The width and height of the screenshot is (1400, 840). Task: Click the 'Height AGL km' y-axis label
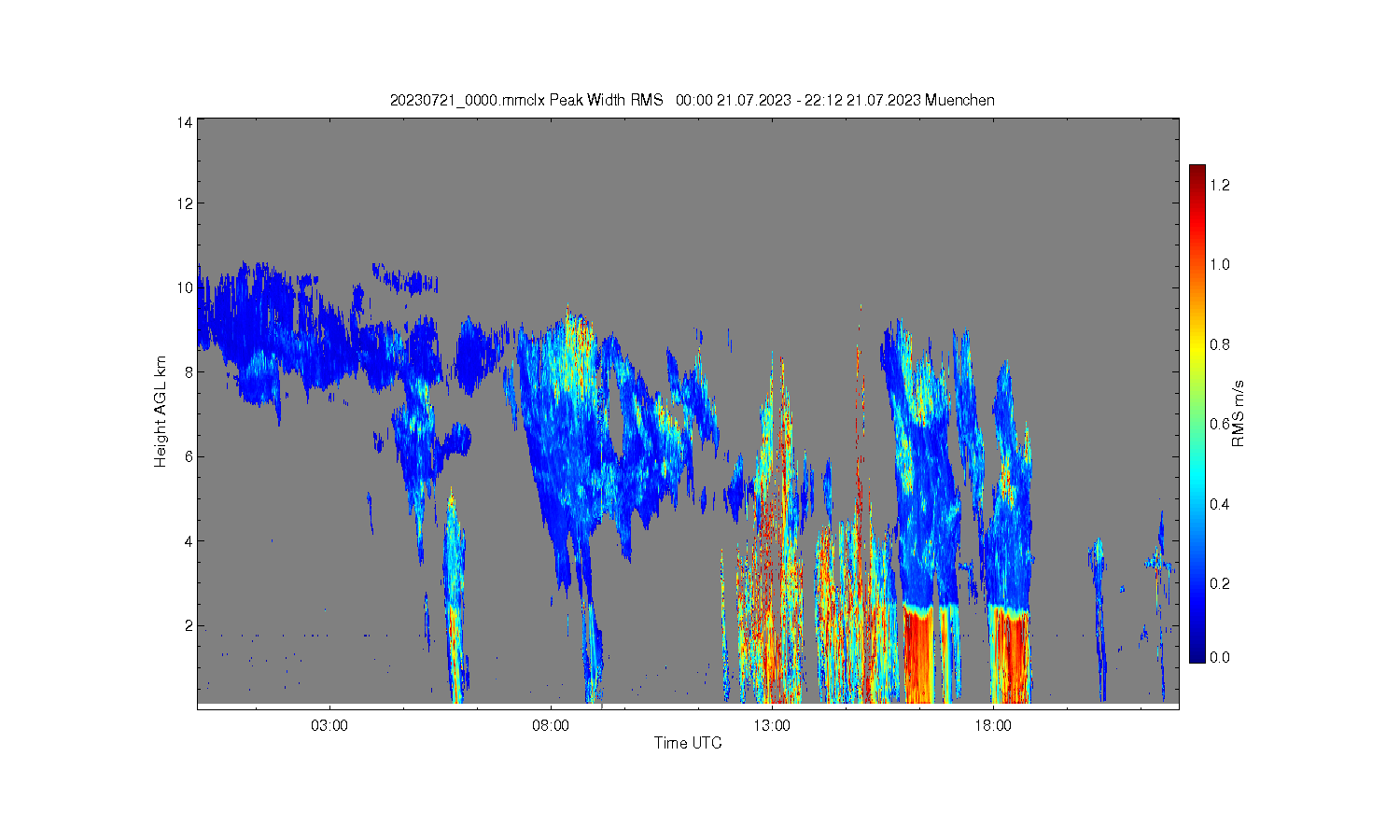[x=161, y=412]
